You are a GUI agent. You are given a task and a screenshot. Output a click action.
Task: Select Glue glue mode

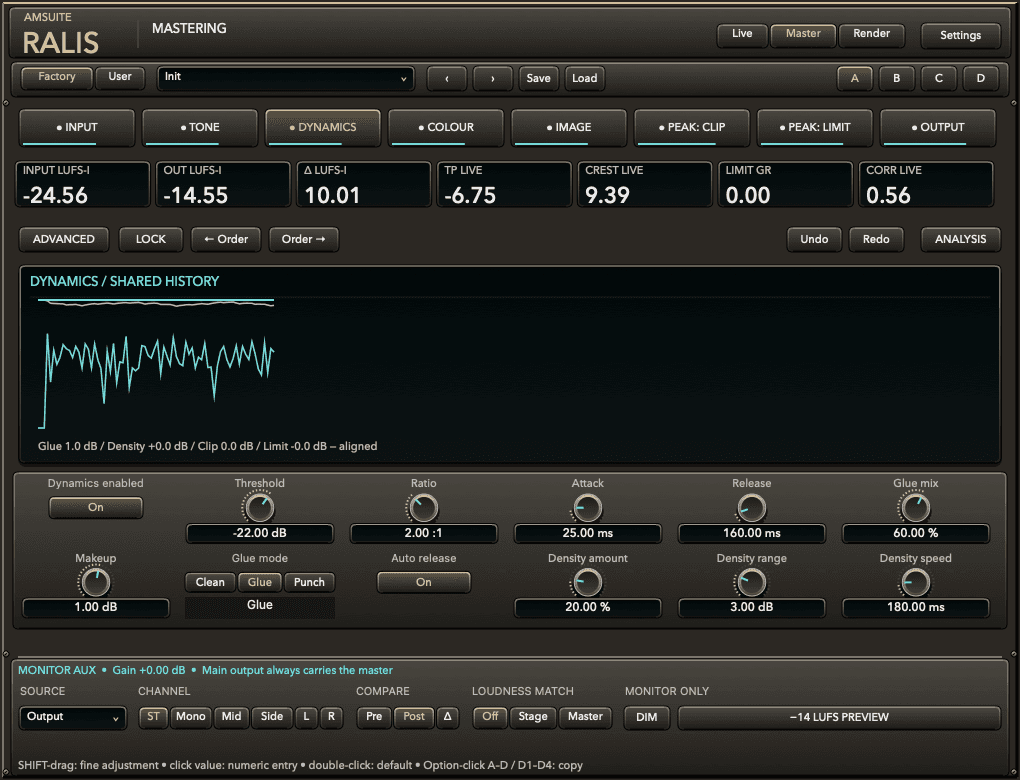tap(260, 582)
